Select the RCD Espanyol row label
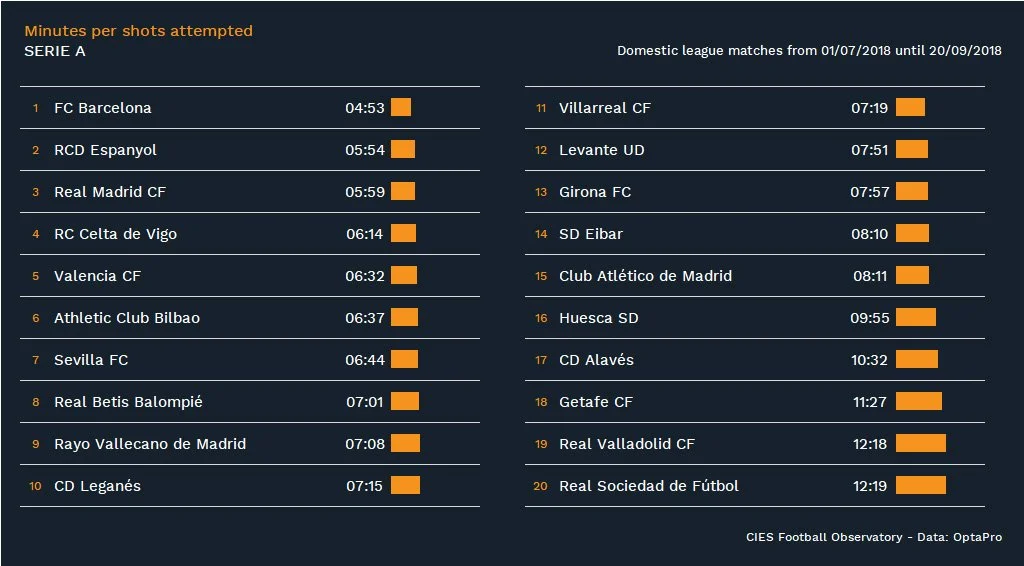The width and height of the screenshot is (1024, 566). point(105,150)
